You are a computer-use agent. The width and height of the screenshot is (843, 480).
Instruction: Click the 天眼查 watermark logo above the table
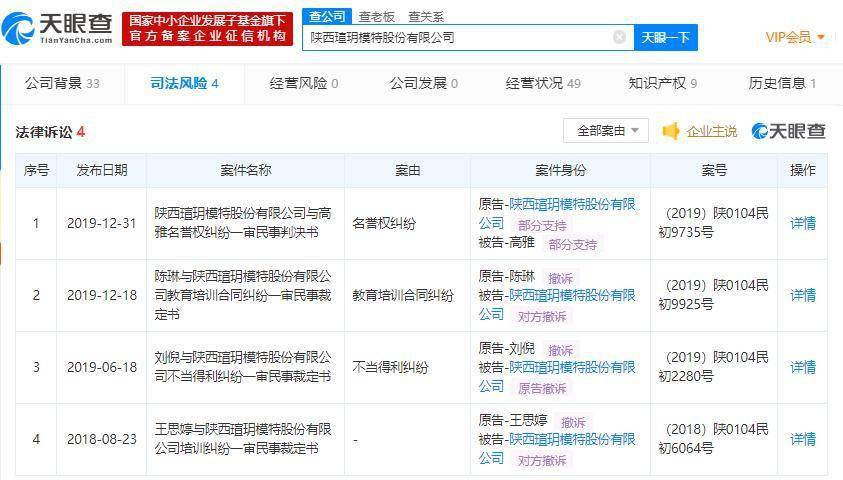pyautogui.click(x=788, y=131)
